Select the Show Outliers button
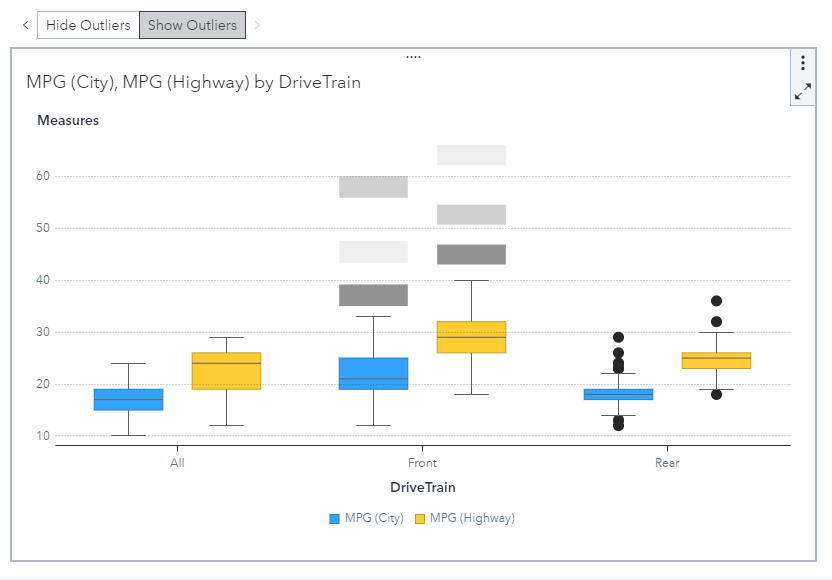 pyautogui.click(x=192, y=25)
